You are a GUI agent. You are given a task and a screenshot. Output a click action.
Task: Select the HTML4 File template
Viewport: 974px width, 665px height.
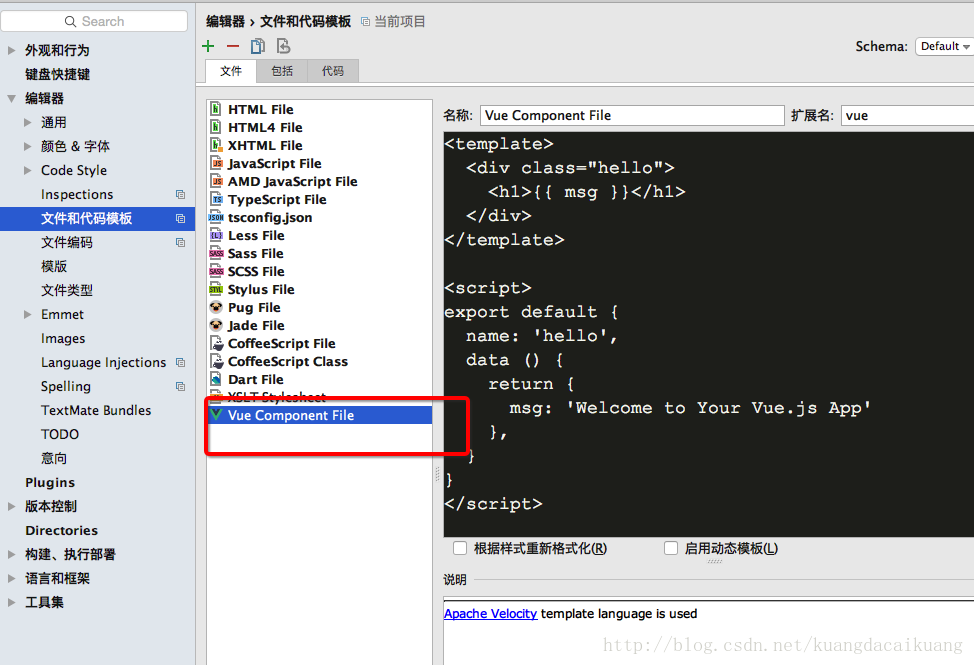coord(319,127)
